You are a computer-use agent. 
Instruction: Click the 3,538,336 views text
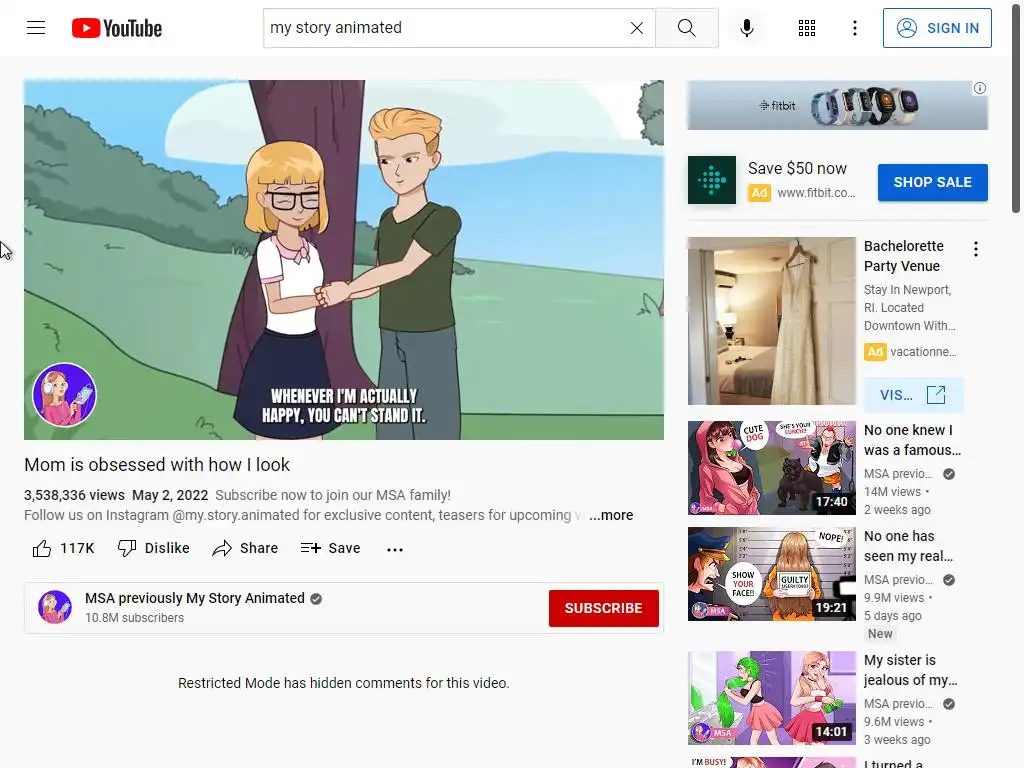point(74,495)
